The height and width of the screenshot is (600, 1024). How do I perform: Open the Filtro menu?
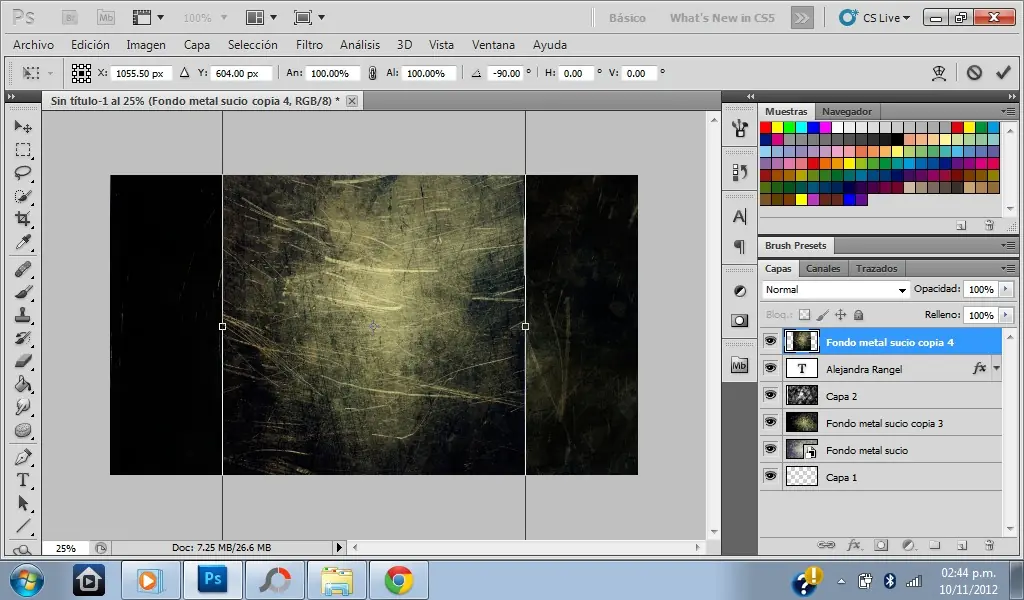coord(309,45)
